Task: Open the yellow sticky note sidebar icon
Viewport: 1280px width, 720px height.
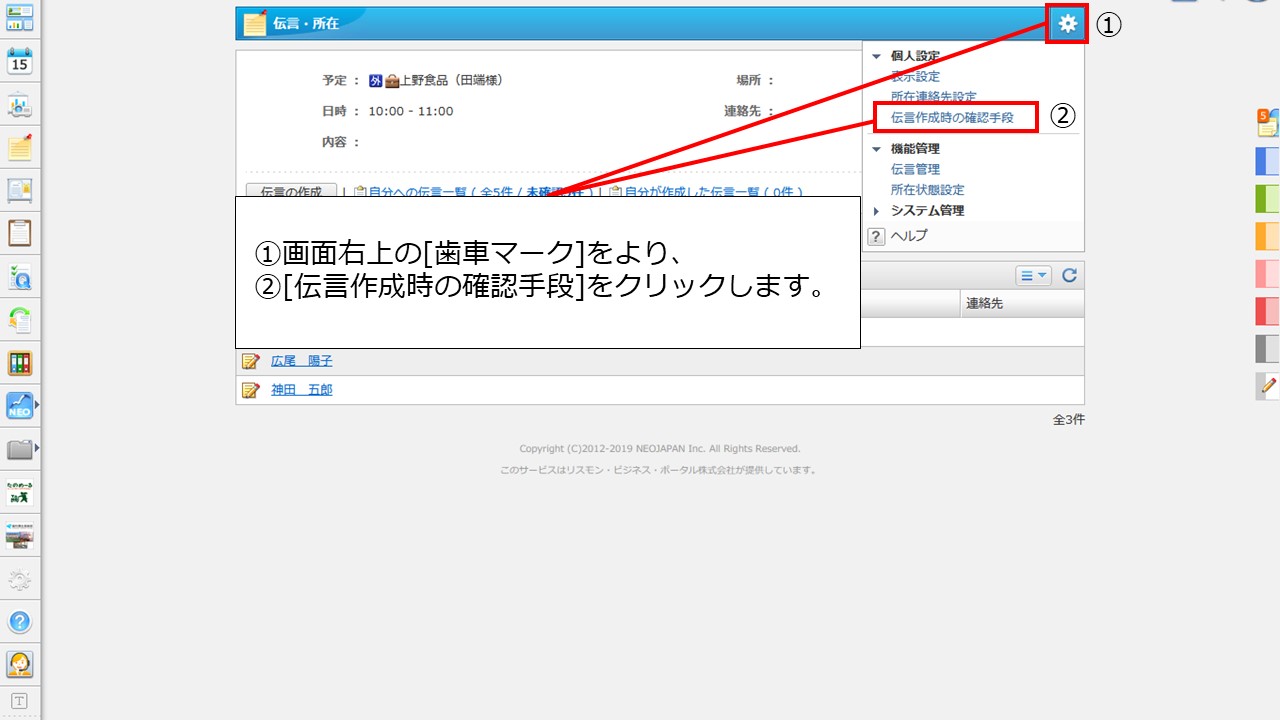Action: pyautogui.click(x=20, y=148)
